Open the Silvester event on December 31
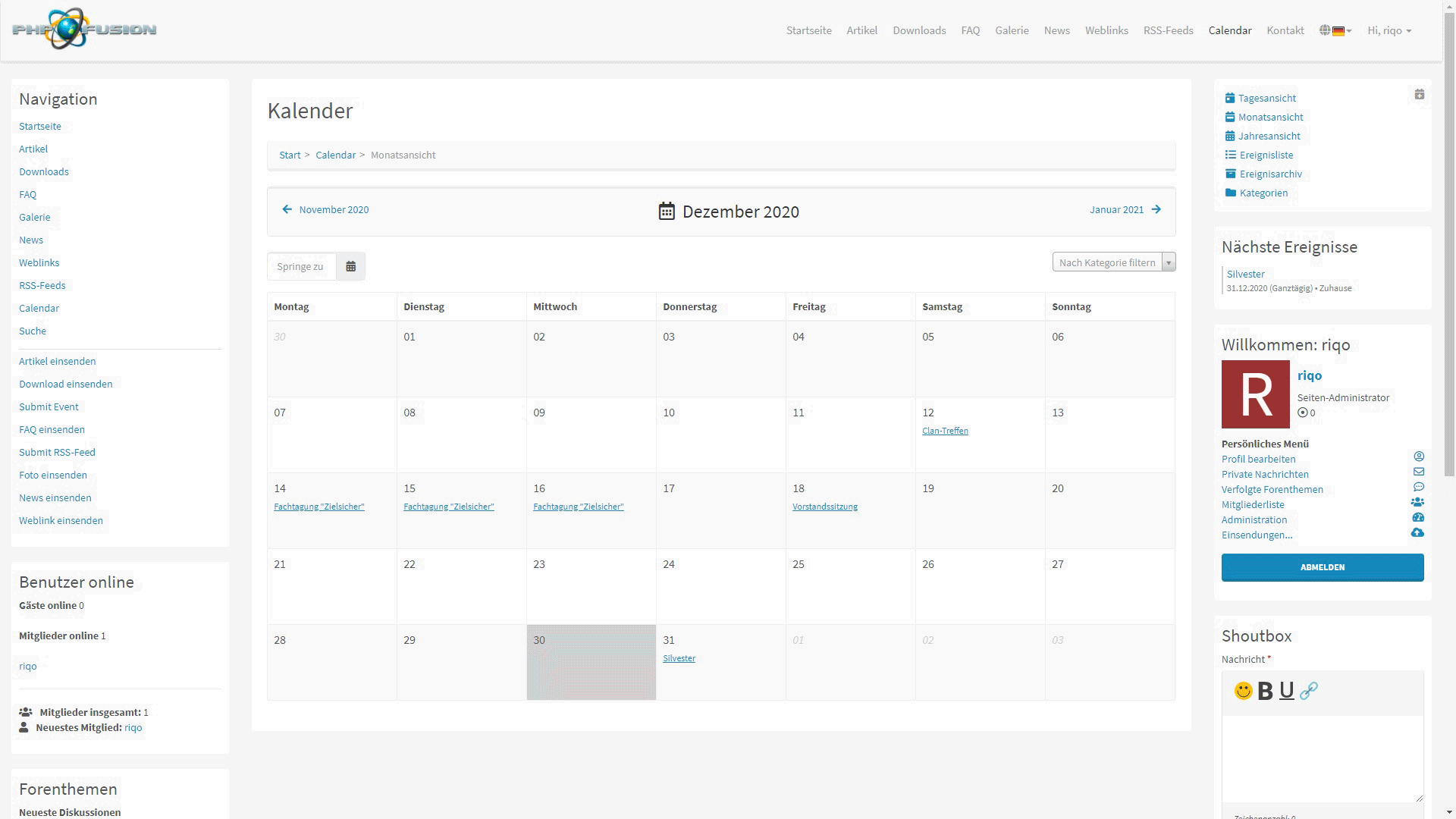1456x819 pixels. coord(679,658)
